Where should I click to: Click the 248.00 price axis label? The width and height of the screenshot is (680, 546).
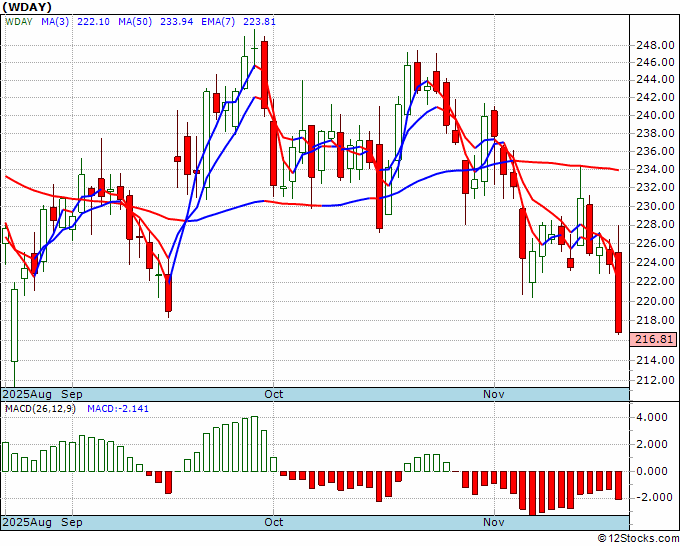(655, 45)
